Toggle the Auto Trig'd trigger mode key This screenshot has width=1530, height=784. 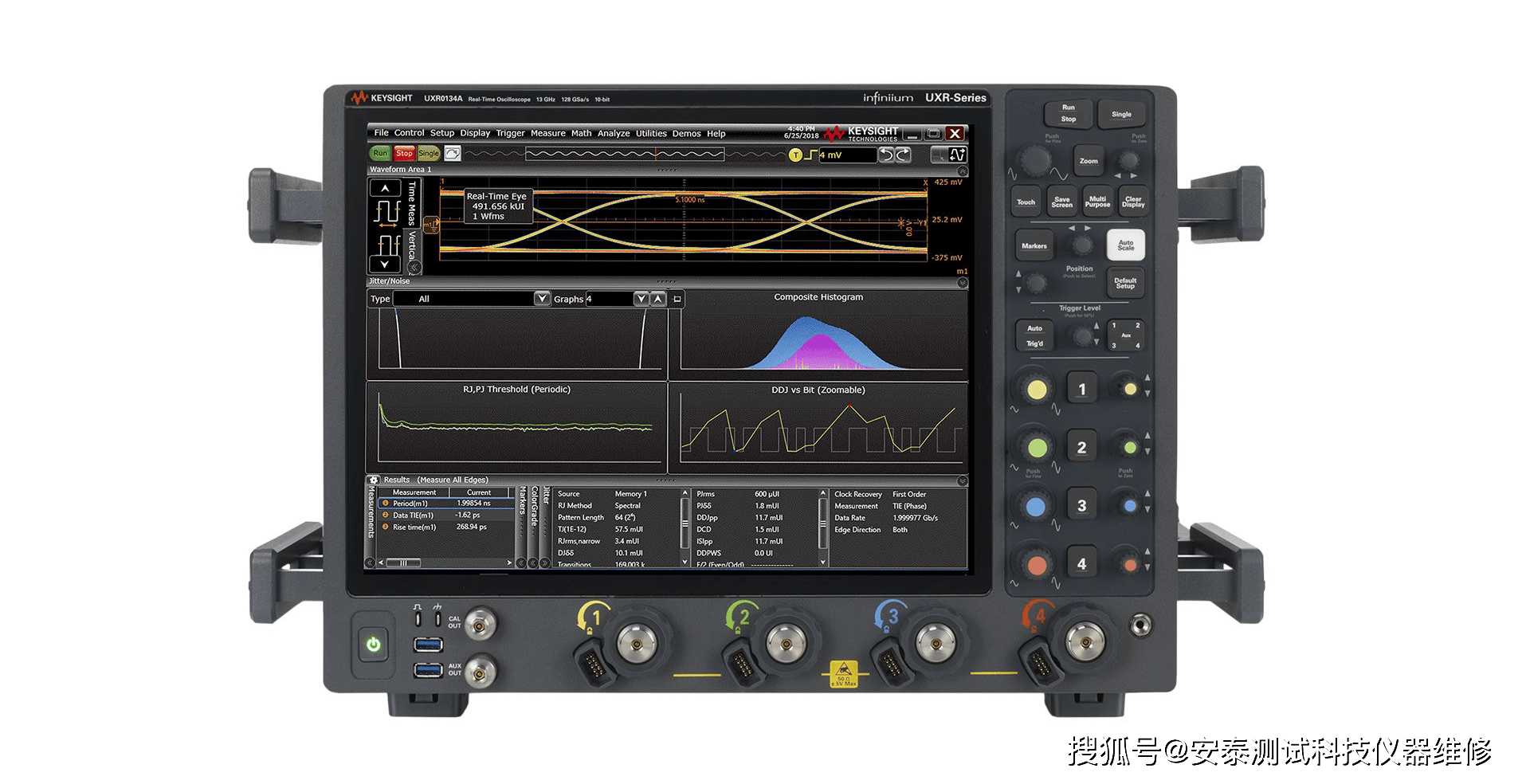[1034, 335]
